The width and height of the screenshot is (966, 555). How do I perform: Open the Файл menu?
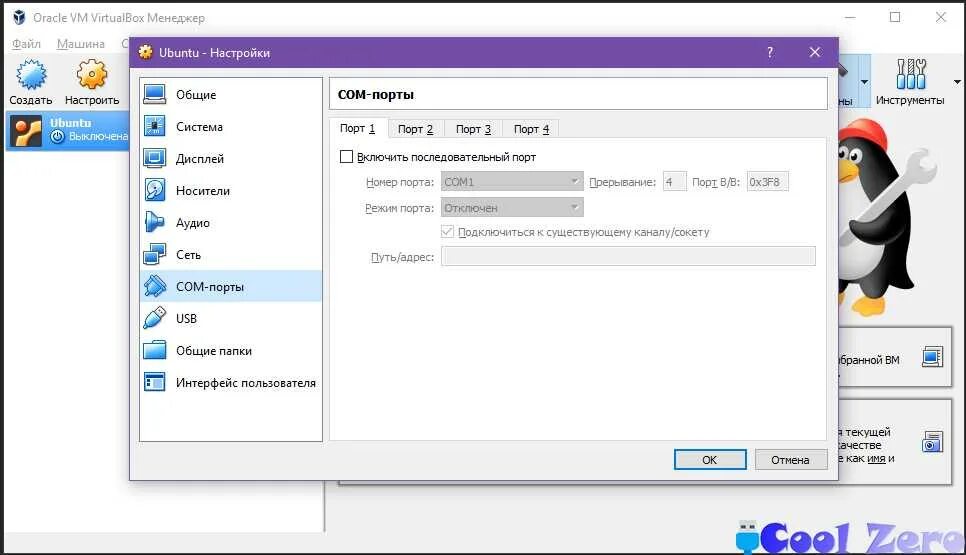(26, 44)
